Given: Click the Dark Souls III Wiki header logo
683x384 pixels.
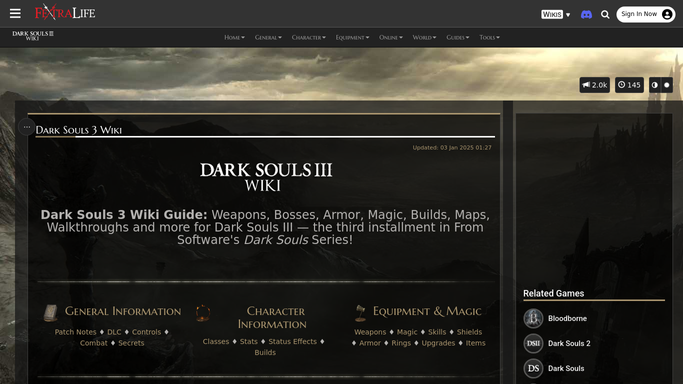Looking at the screenshot, I should tap(33, 36).
